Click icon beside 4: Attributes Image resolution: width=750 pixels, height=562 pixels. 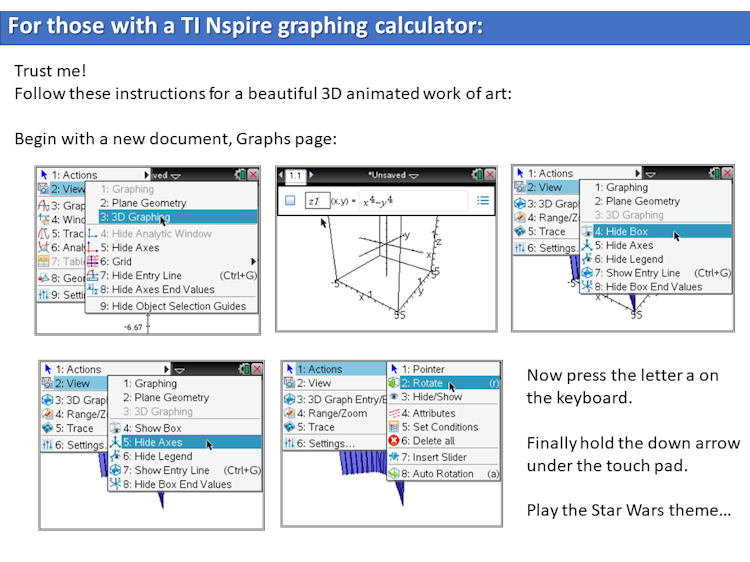(x=394, y=413)
